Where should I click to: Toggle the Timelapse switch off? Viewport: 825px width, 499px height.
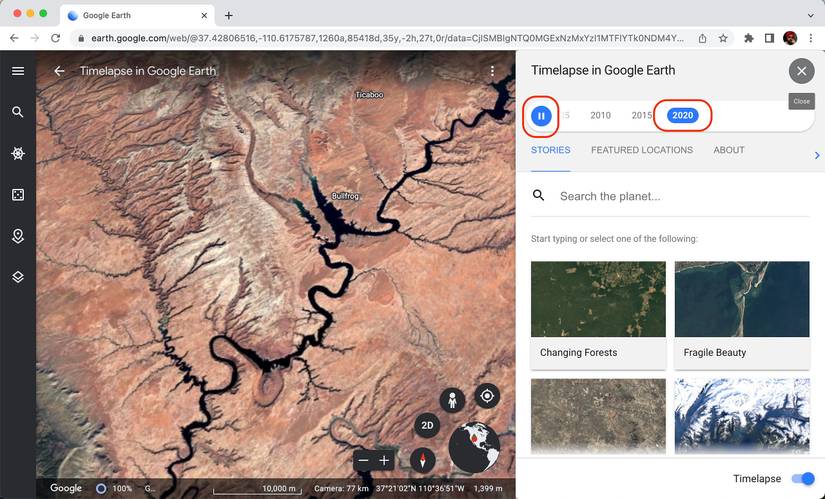tap(803, 478)
